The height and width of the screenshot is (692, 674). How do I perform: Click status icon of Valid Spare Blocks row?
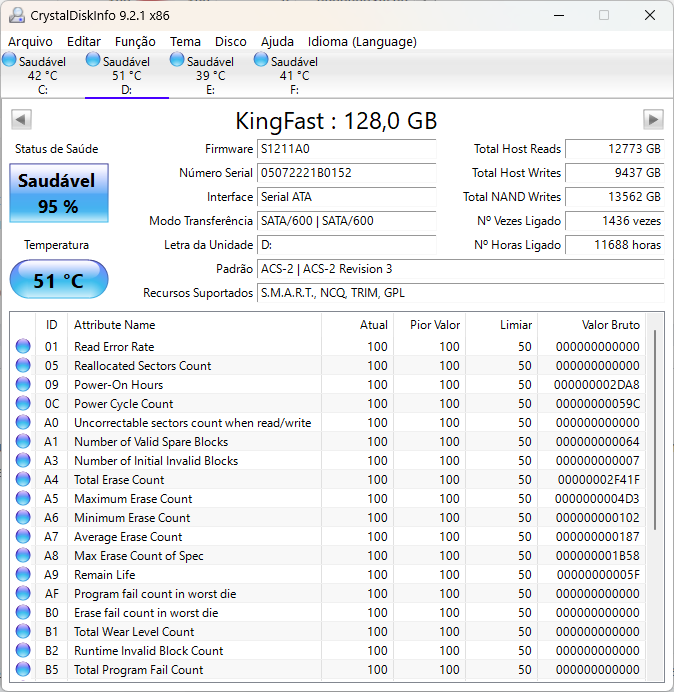tap(23, 441)
